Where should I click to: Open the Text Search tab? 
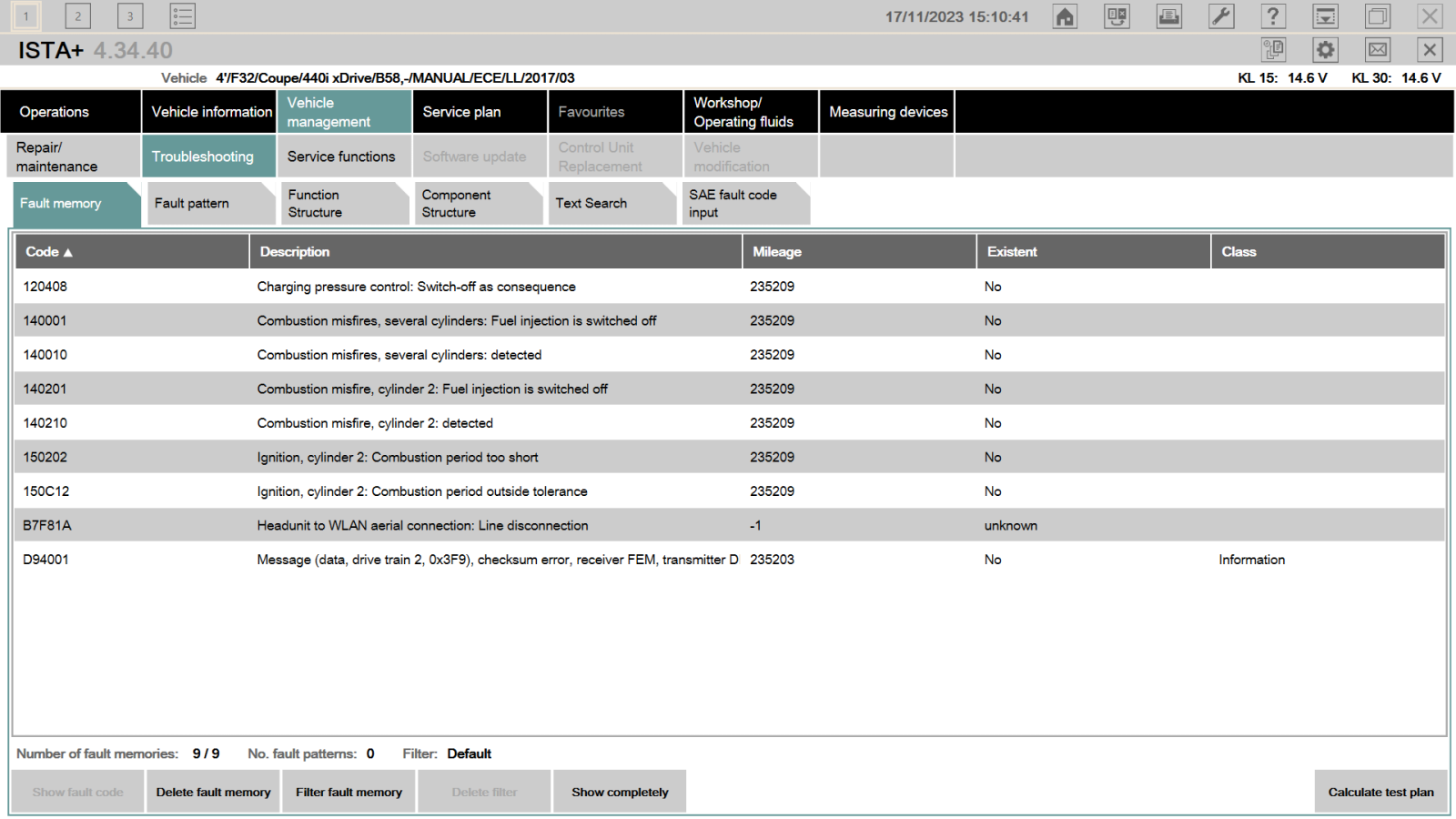[x=612, y=204]
